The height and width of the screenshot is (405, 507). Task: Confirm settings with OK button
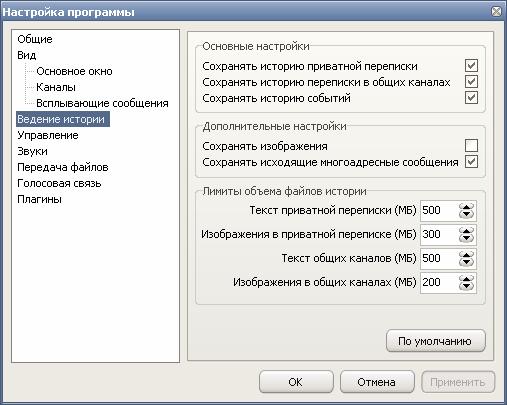click(296, 382)
